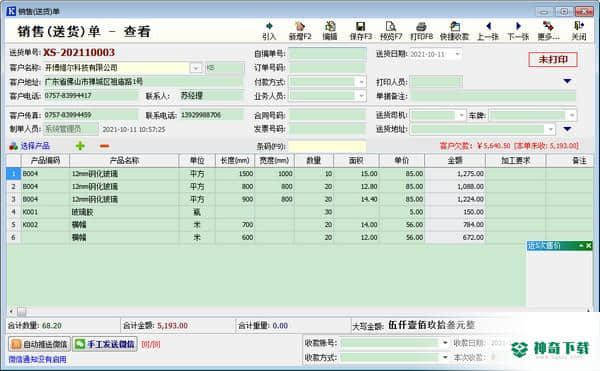Click the 金额 column header

455,161
